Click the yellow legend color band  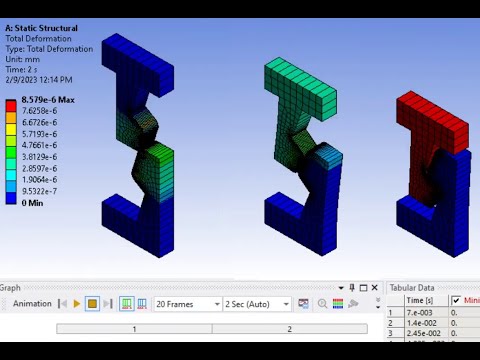pos(11,129)
